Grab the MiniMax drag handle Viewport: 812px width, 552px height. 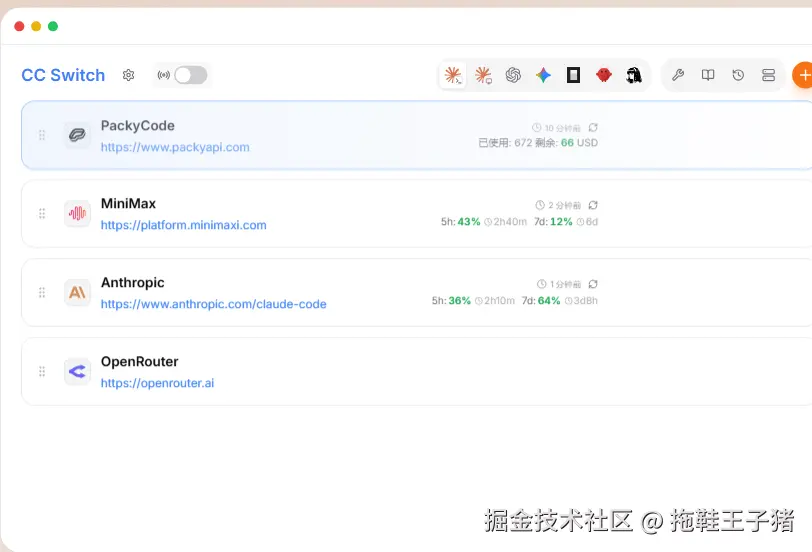click(x=42, y=213)
